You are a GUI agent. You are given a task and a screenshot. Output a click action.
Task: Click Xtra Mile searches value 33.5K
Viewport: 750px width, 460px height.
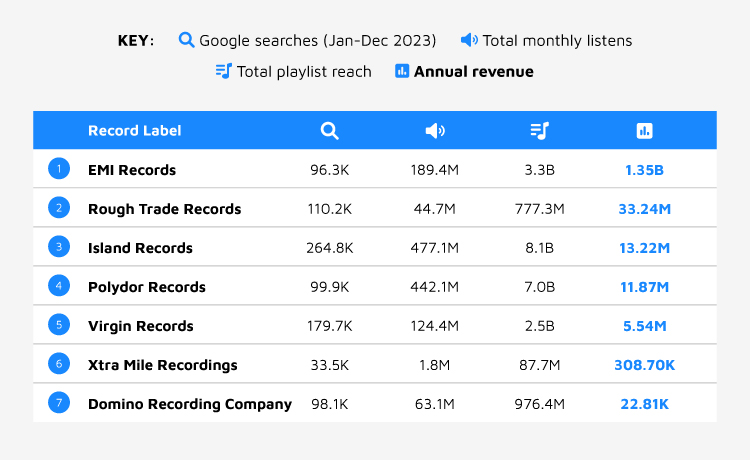pos(330,365)
